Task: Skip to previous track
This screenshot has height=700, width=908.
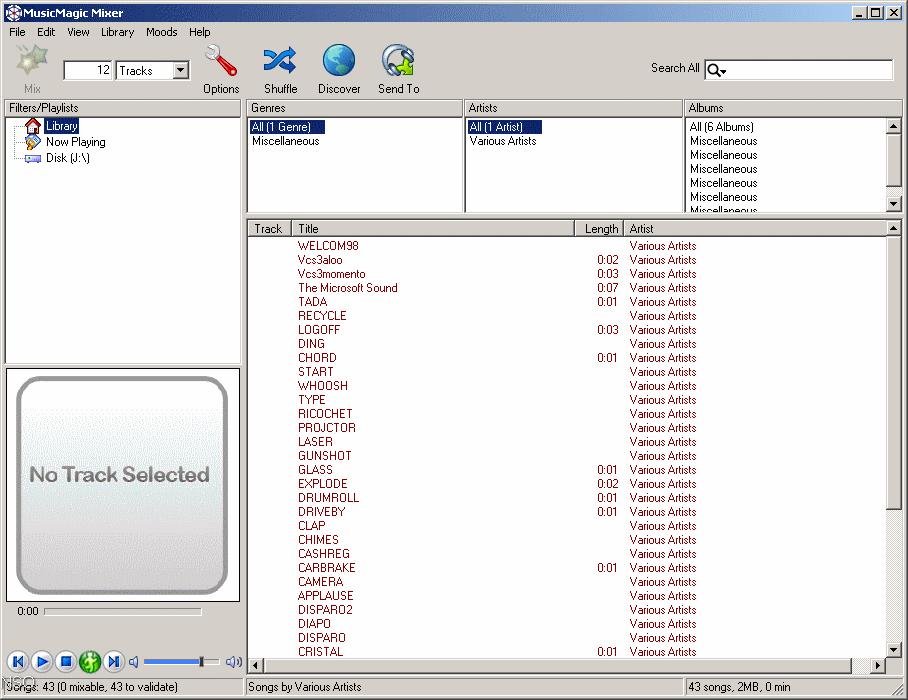Action: 18,661
